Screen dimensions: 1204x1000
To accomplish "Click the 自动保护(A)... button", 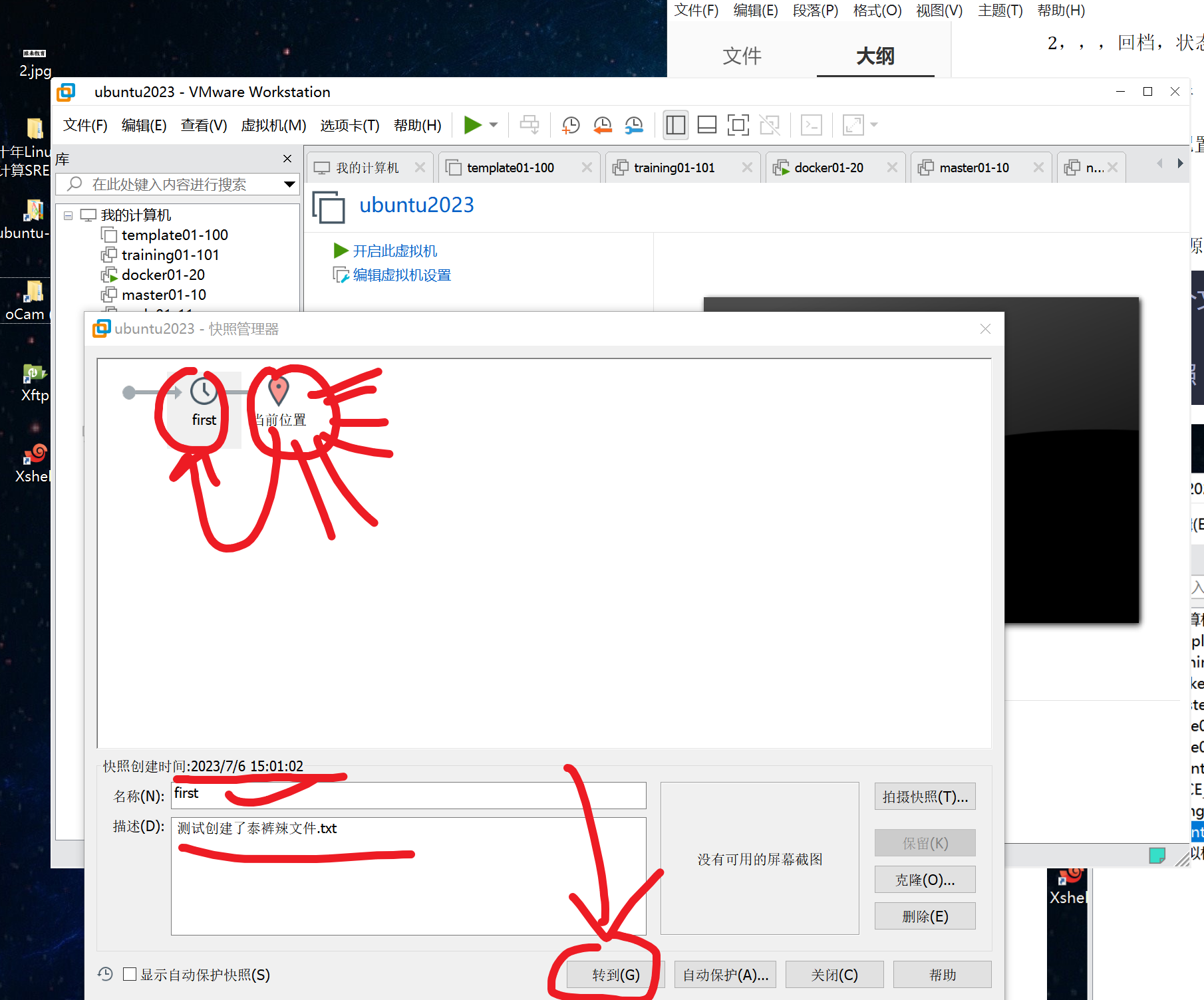I will click(x=725, y=975).
